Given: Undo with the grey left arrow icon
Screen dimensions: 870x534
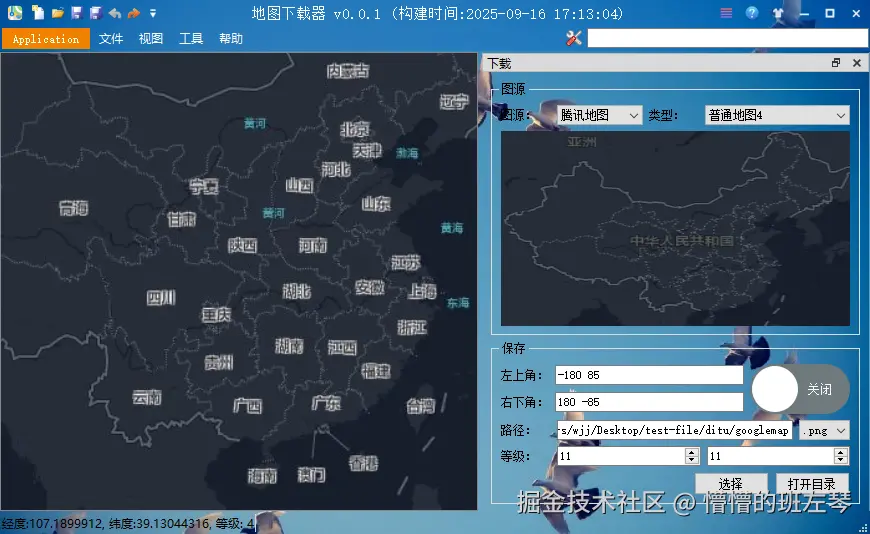Looking at the screenshot, I should [x=115, y=13].
